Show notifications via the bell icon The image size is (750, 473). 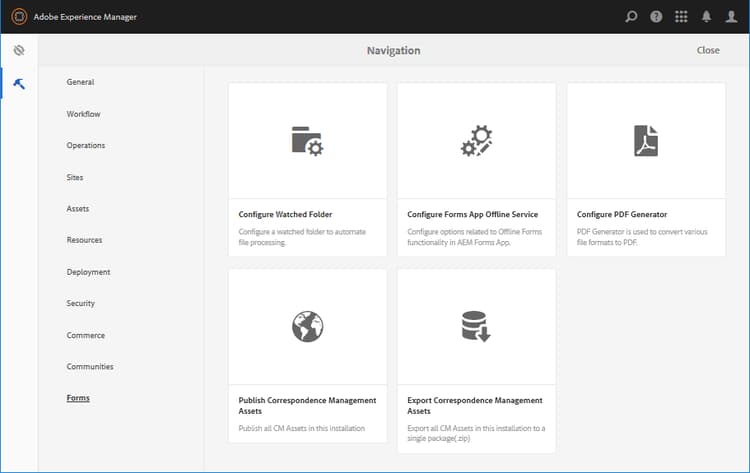706,17
